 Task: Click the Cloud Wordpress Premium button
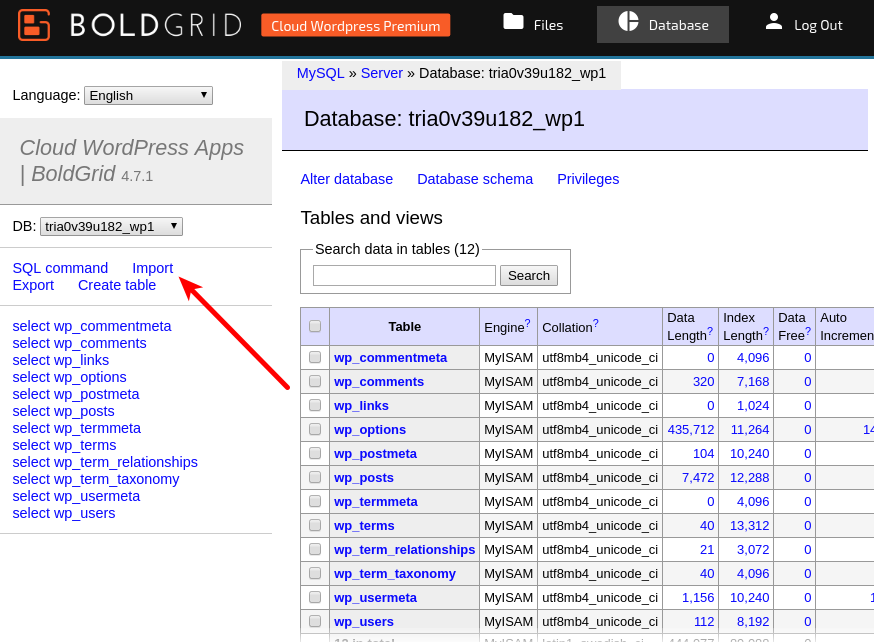356,26
